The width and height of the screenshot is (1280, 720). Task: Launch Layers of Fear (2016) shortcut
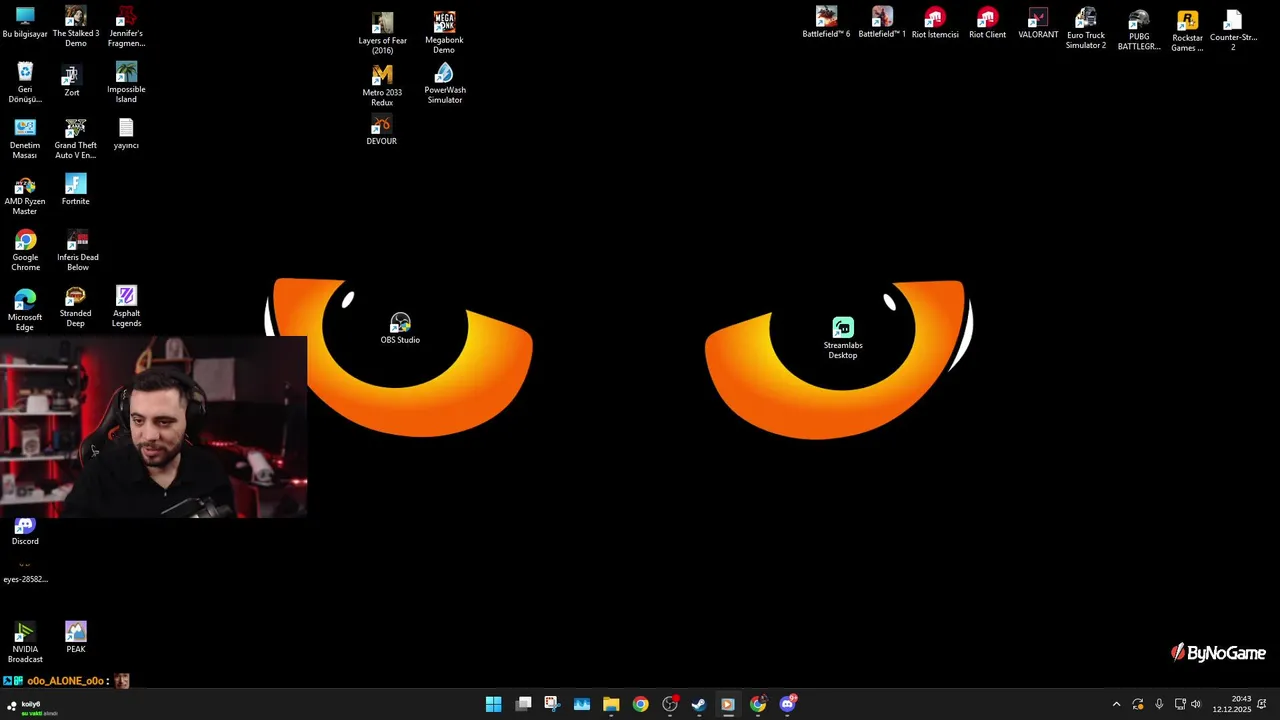[382, 34]
